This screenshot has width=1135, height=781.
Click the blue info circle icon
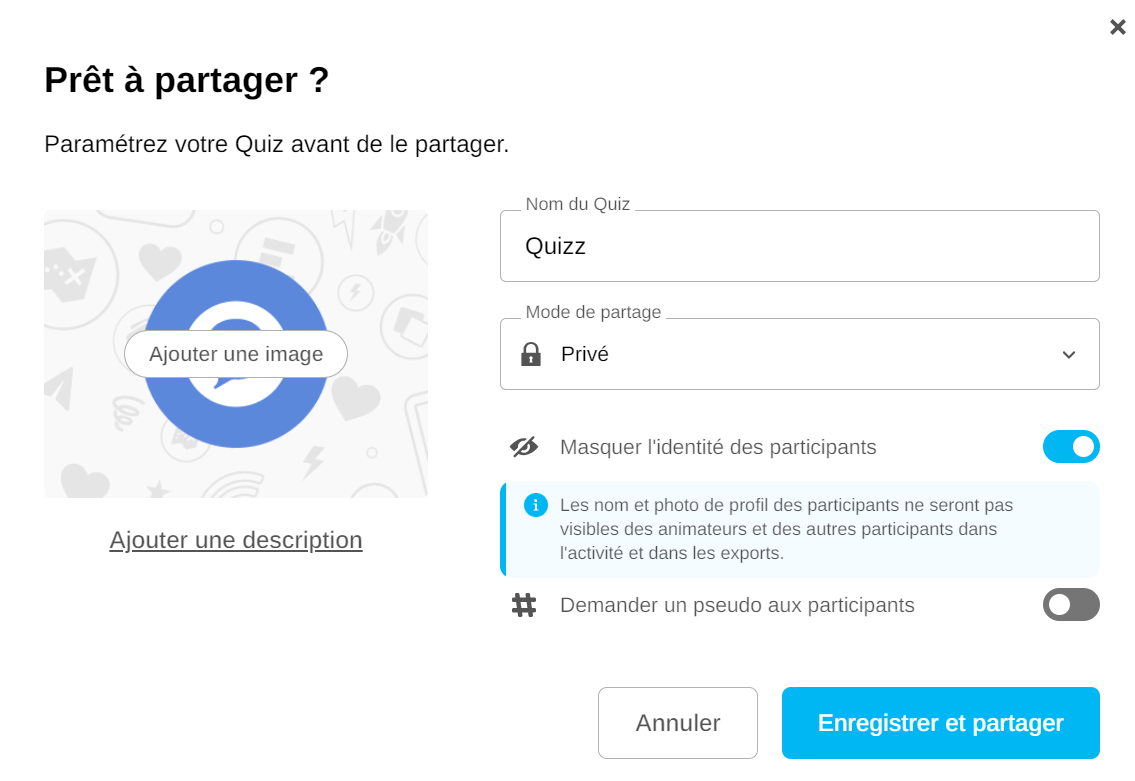pyautogui.click(x=536, y=505)
